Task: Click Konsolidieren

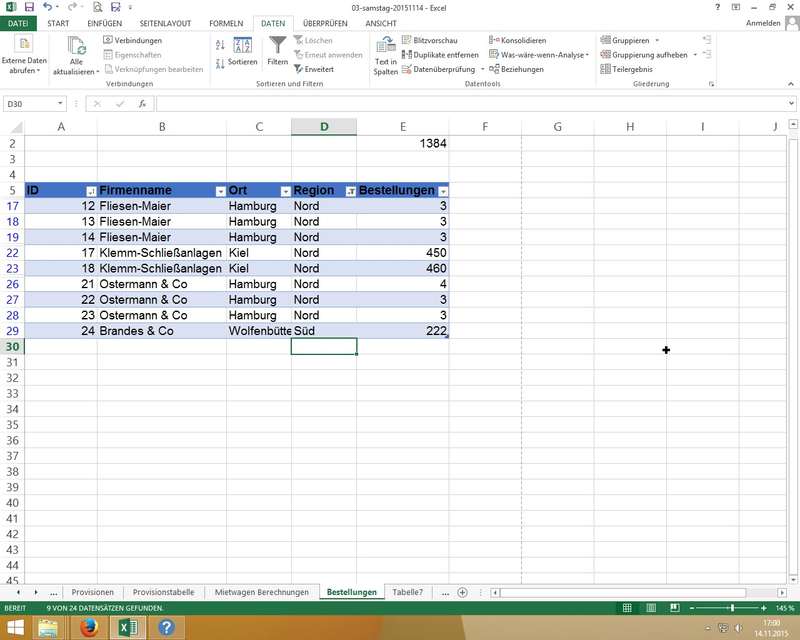Action: click(x=517, y=40)
